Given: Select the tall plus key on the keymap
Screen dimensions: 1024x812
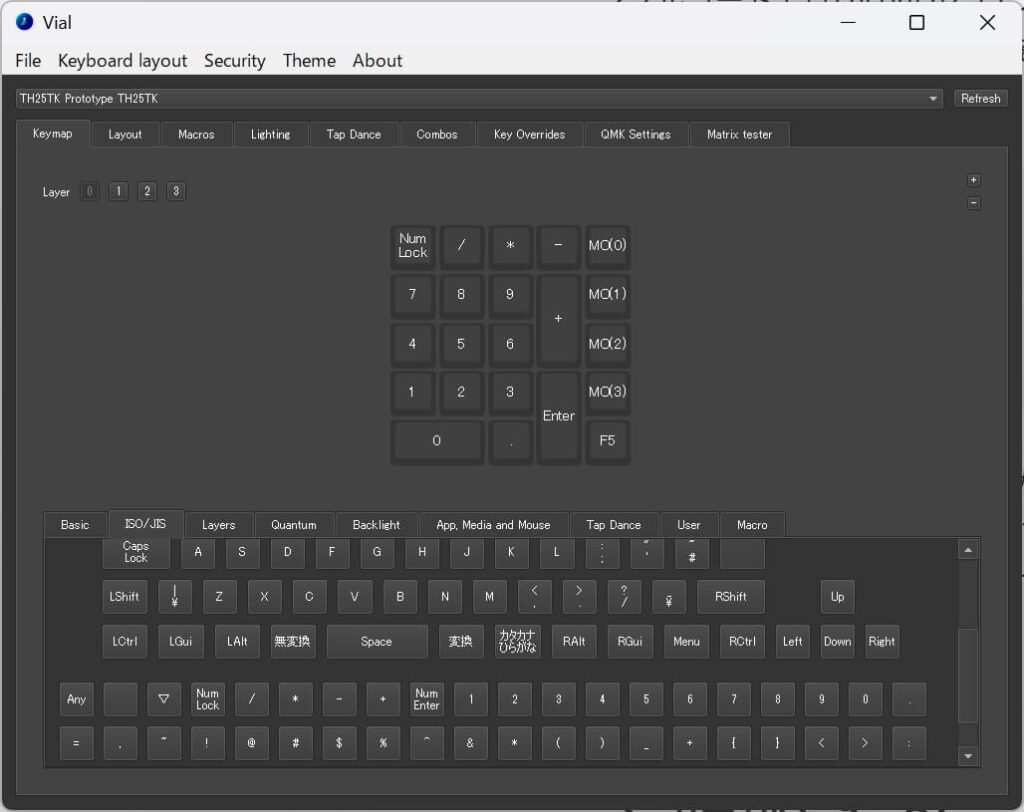Looking at the screenshot, I should pos(558,320).
